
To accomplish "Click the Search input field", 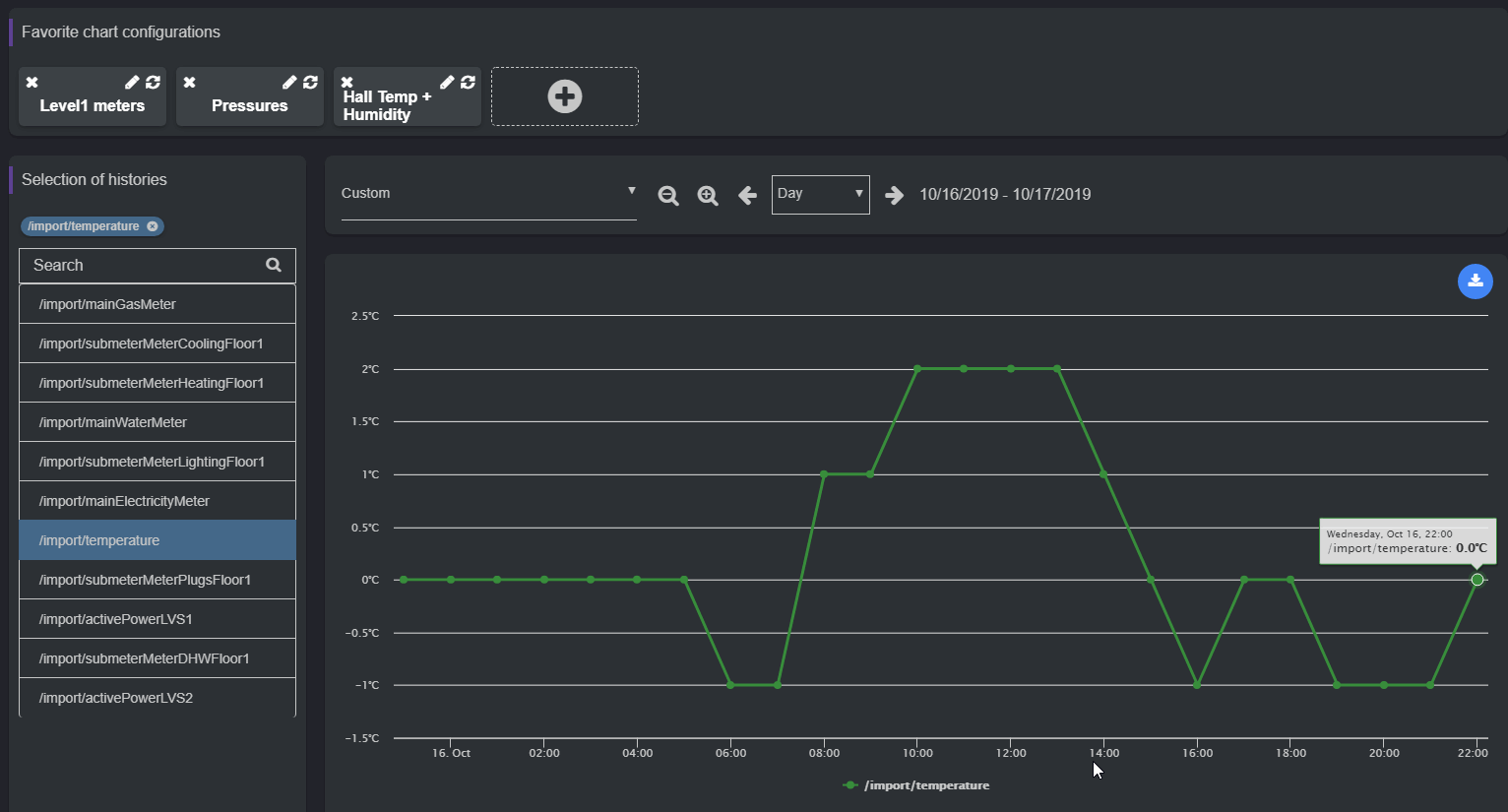I will (x=138, y=265).
